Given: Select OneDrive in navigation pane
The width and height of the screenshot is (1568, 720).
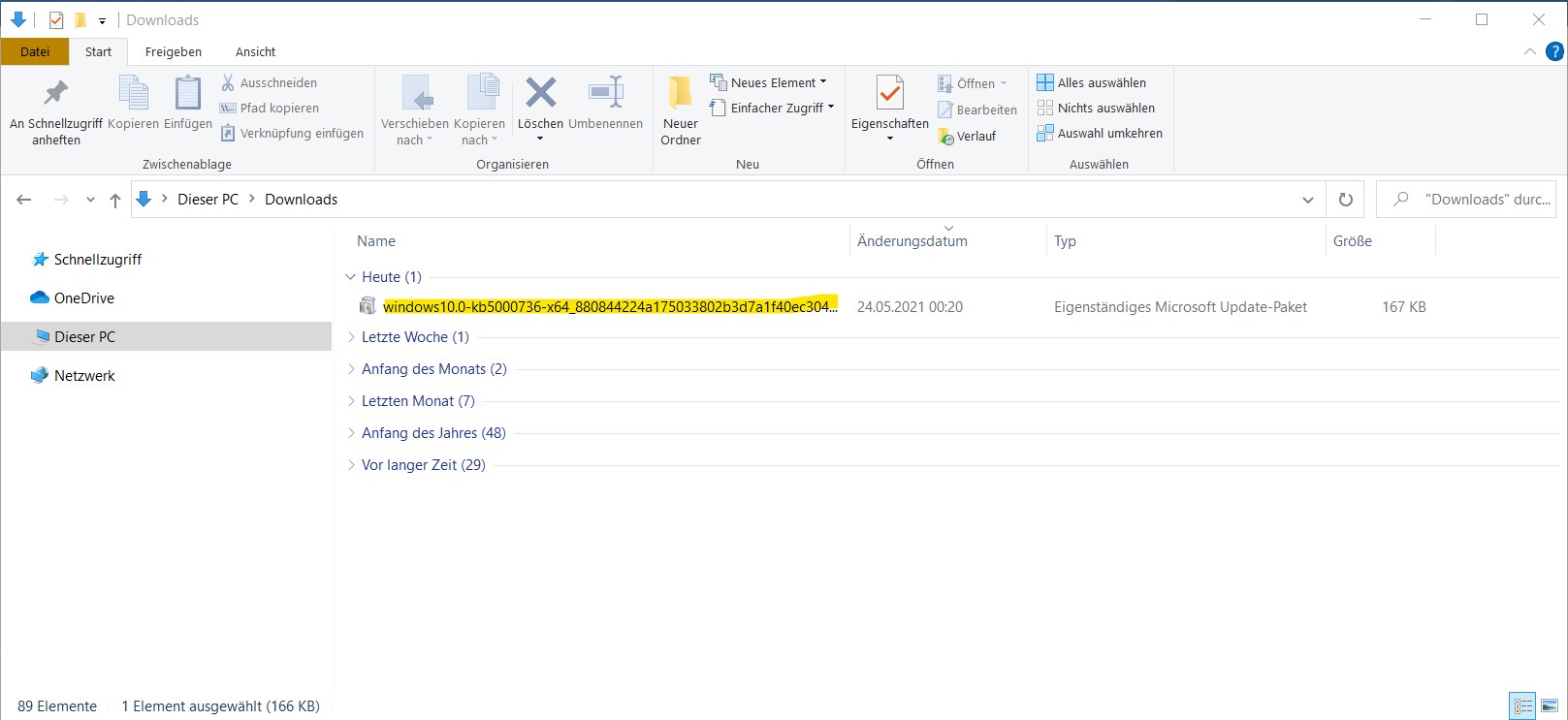Looking at the screenshot, I should click(x=84, y=297).
